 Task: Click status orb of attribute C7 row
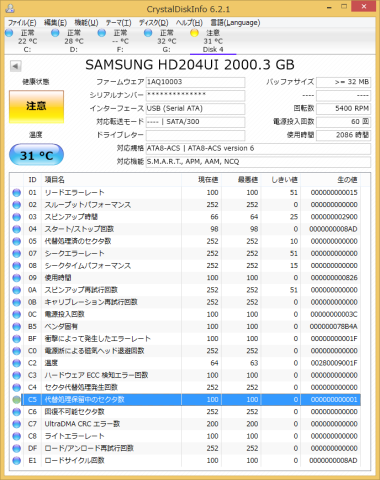[16, 424]
